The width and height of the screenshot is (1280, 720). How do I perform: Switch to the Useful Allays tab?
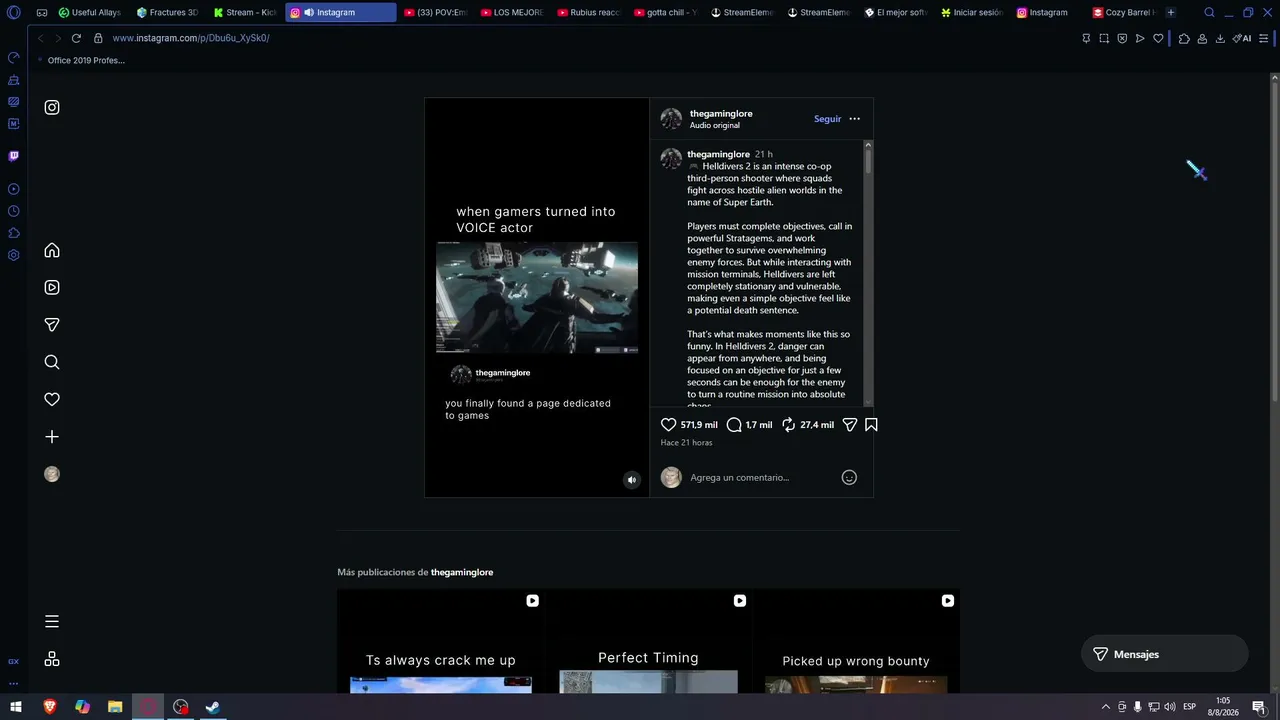(90, 13)
